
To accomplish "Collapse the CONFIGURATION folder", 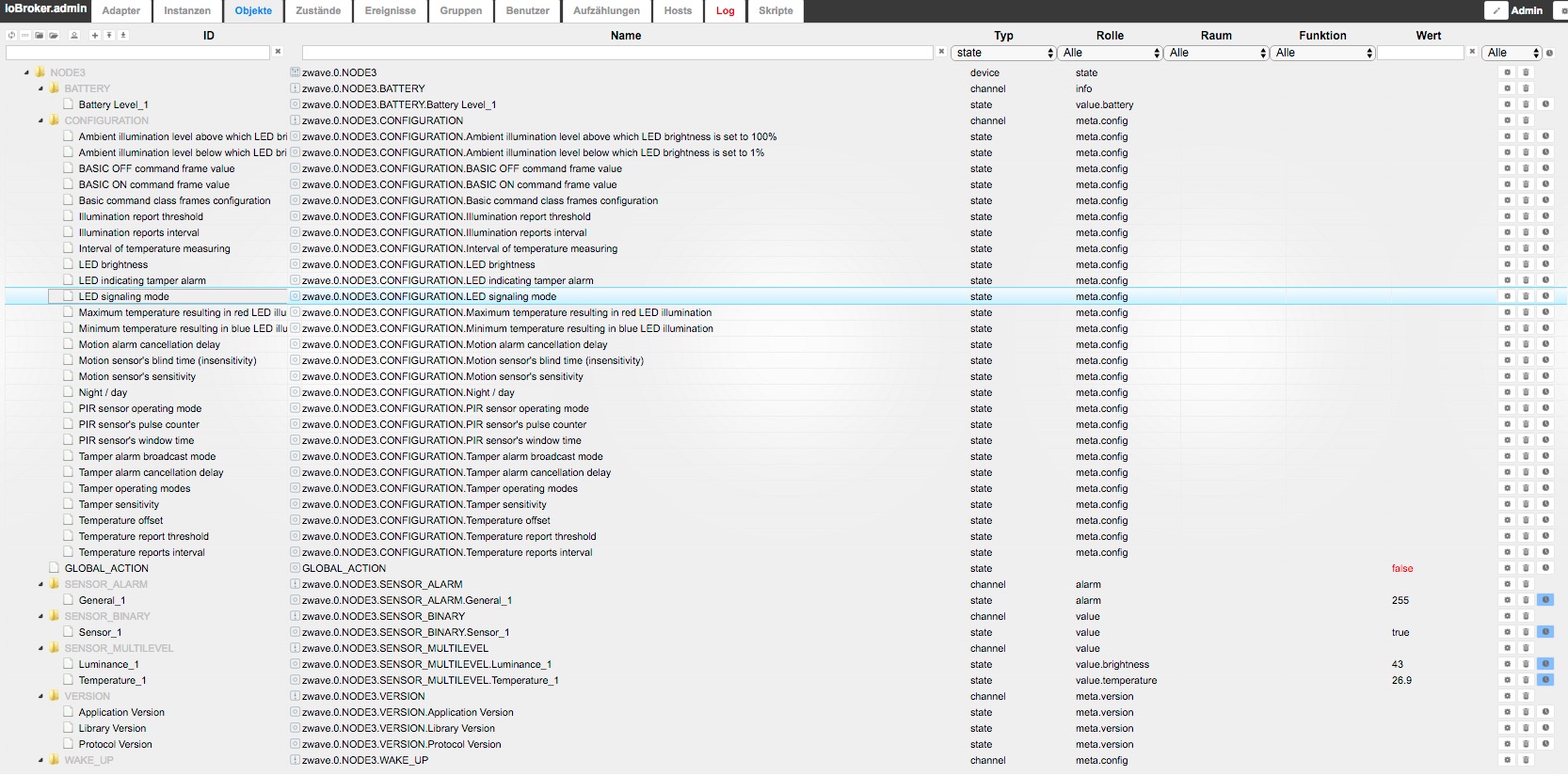I will [40, 120].
